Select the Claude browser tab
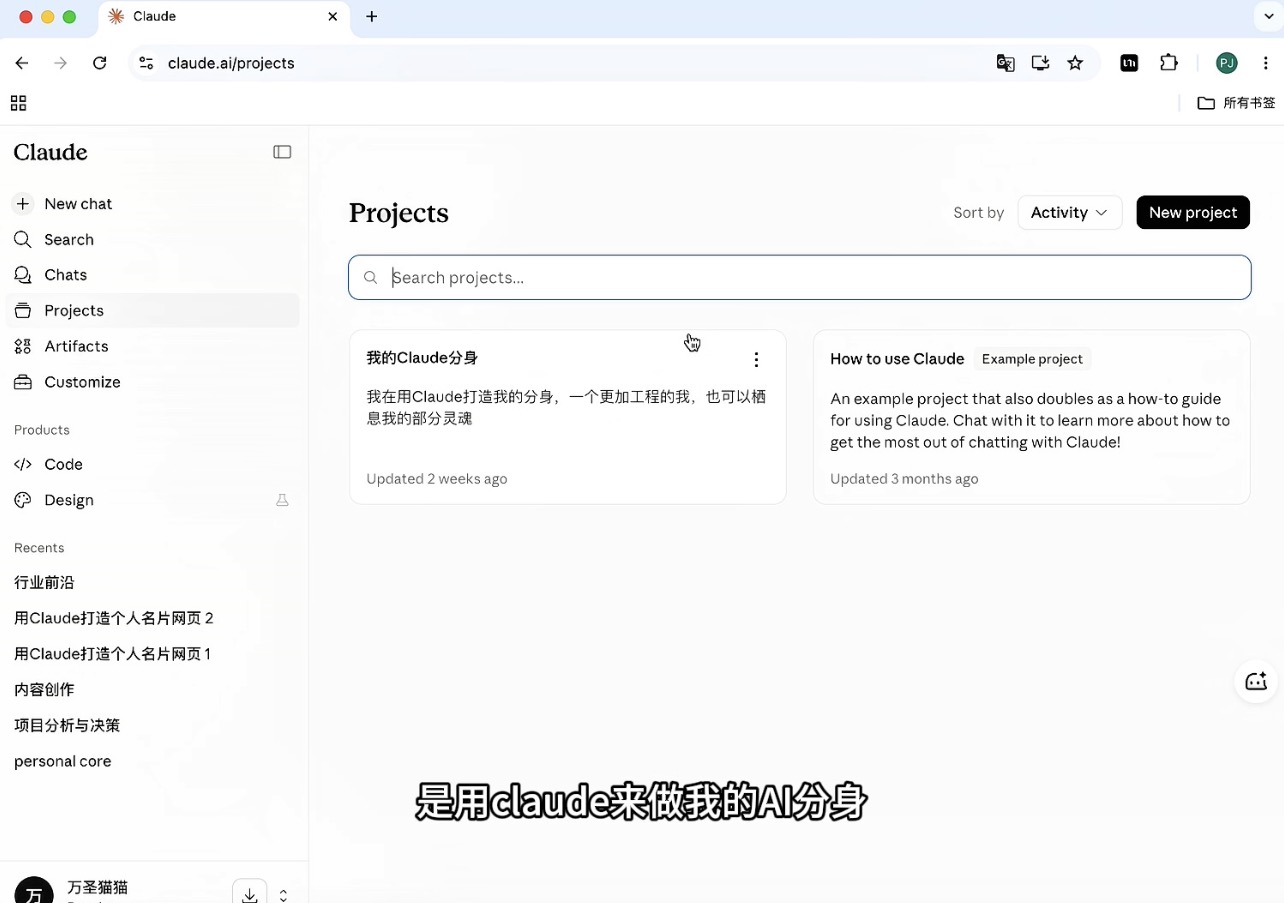Viewport: 1284px width, 903px height. (224, 17)
